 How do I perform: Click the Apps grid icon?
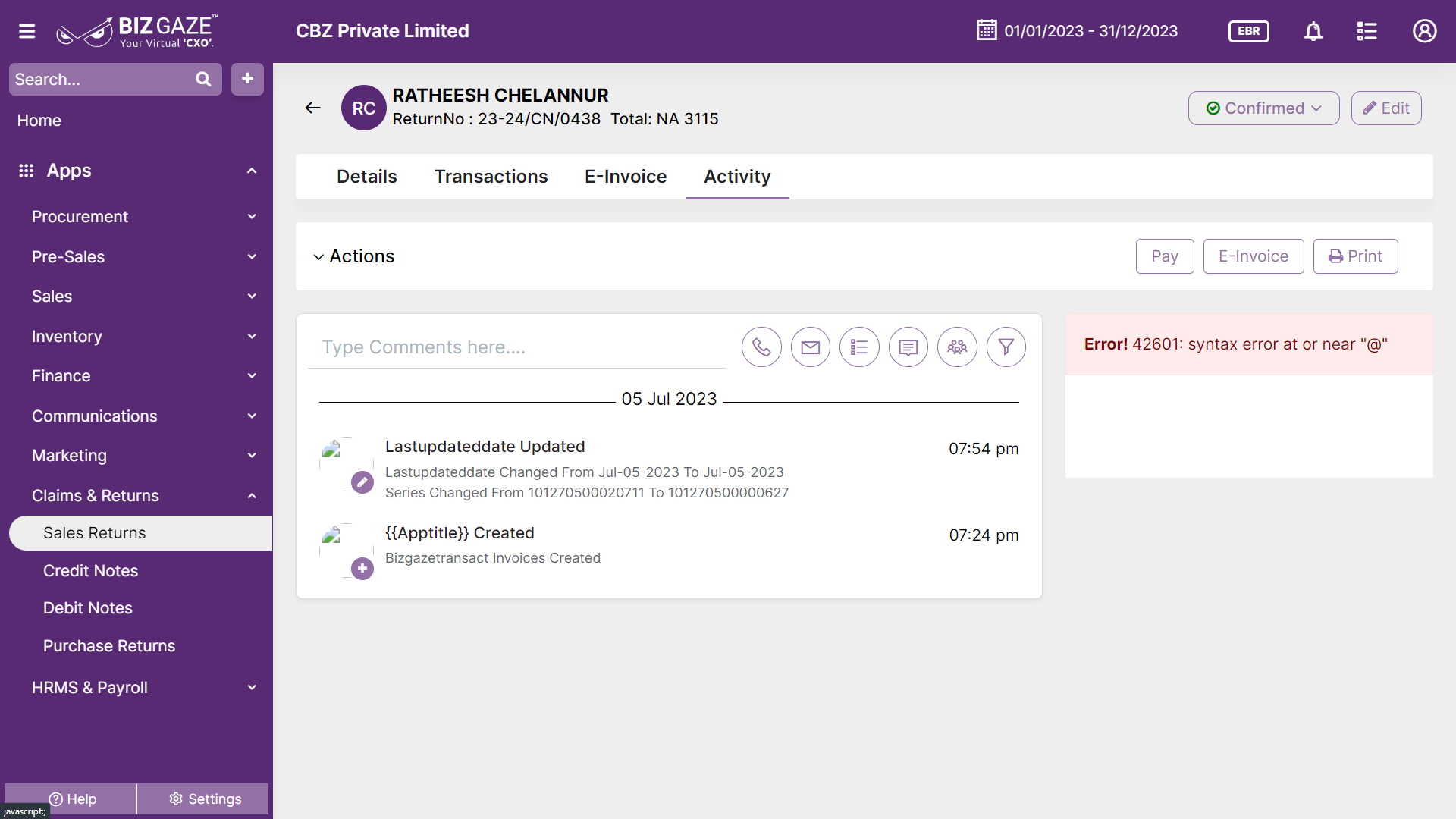[27, 171]
